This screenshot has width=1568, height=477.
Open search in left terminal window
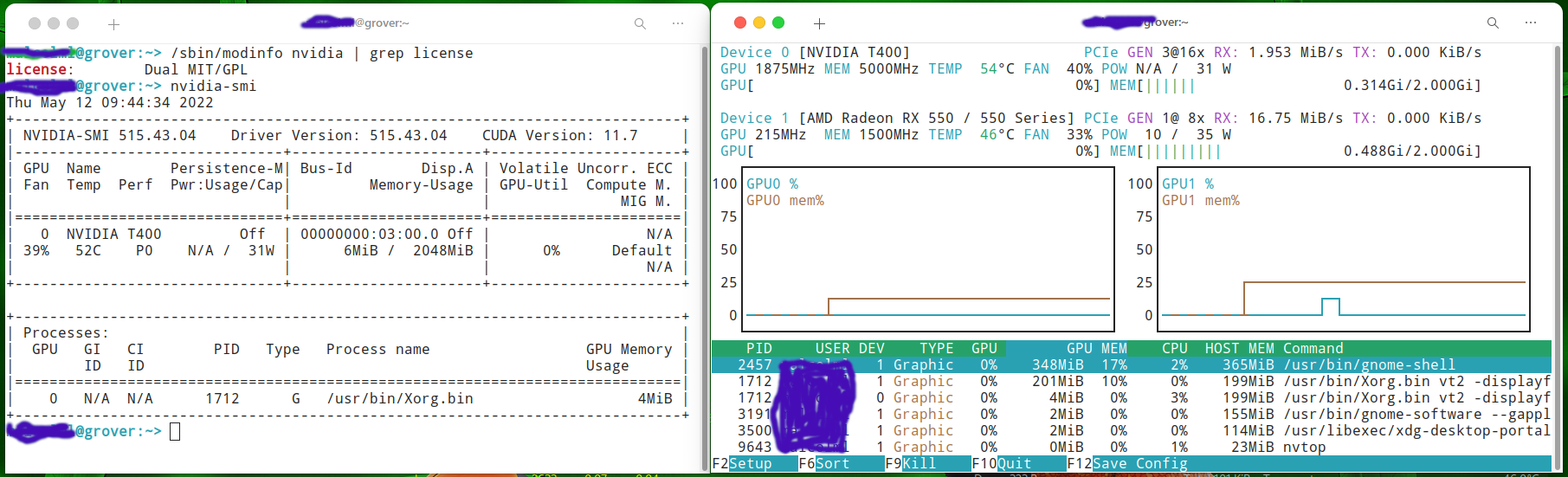pyautogui.click(x=640, y=23)
